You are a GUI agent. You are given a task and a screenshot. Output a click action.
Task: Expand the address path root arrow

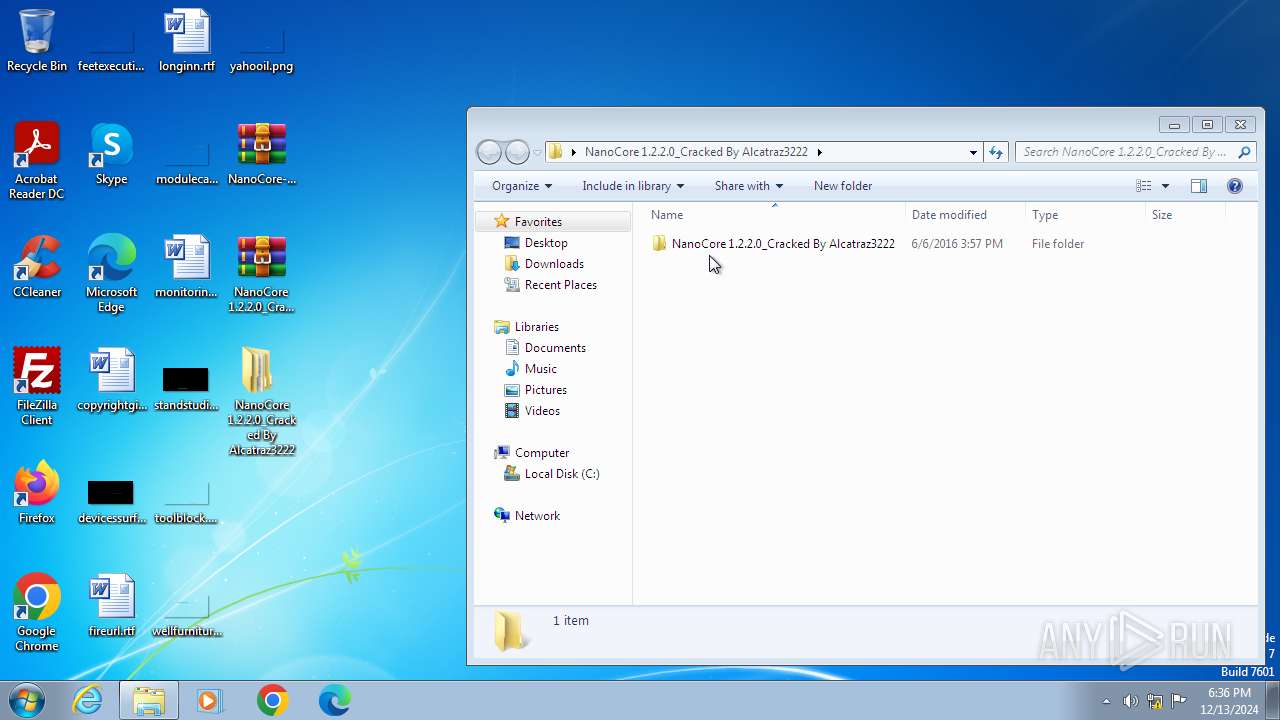tap(574, 152)
